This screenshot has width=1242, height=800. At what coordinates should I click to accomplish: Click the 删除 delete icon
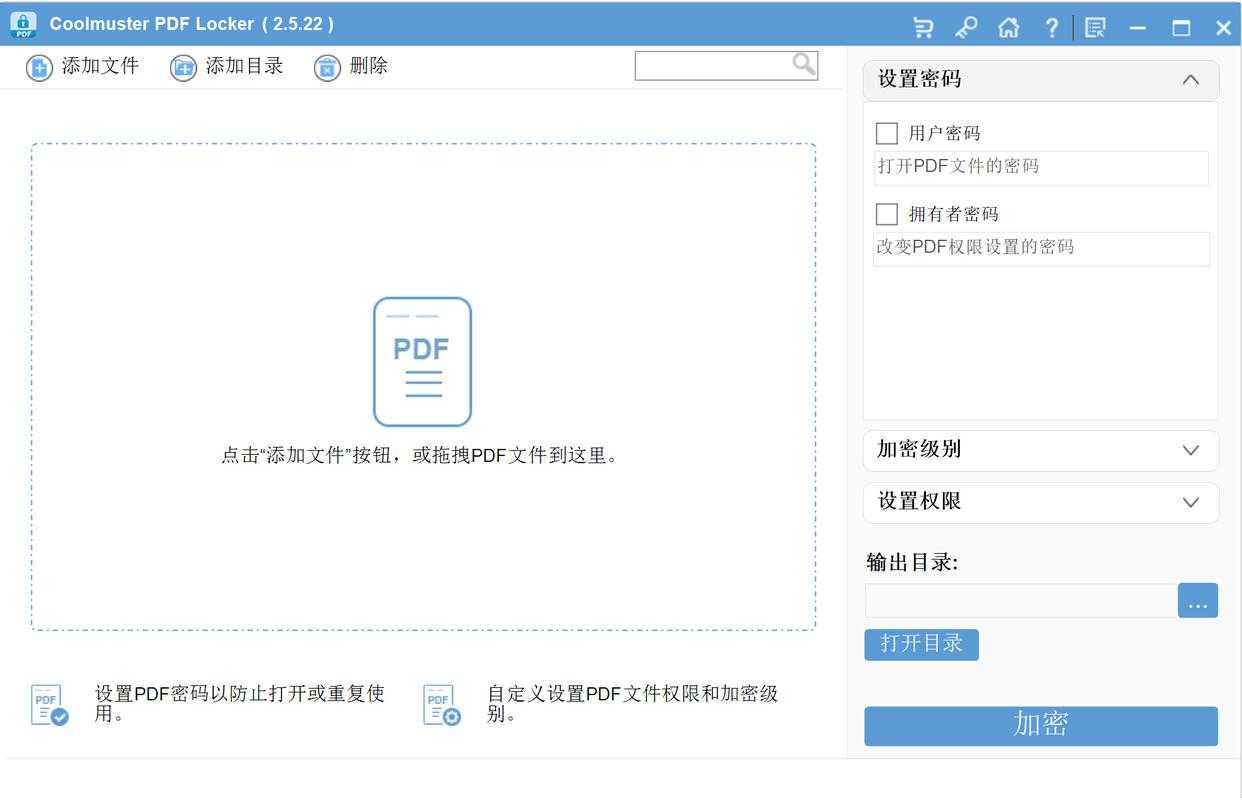327,66
